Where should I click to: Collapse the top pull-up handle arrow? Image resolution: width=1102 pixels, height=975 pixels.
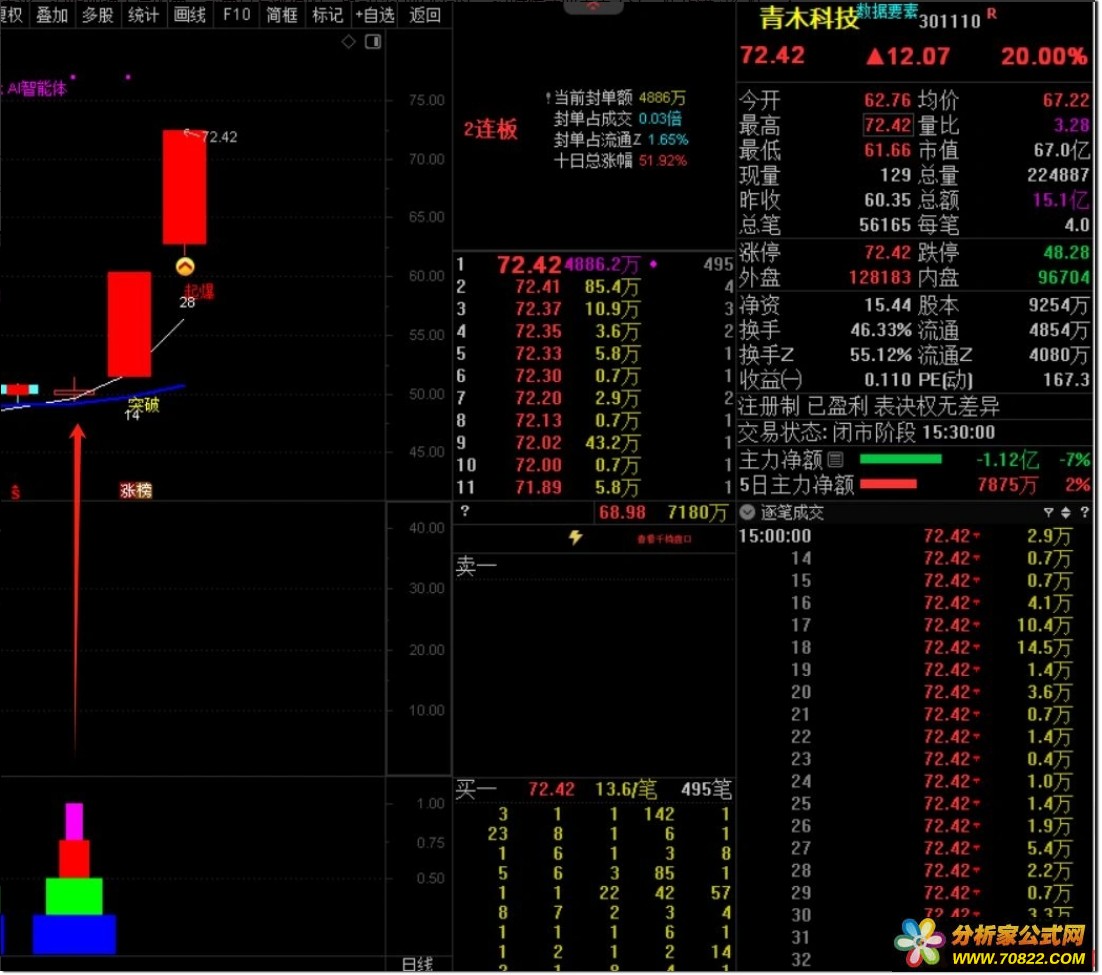click(x=593, y=6)
